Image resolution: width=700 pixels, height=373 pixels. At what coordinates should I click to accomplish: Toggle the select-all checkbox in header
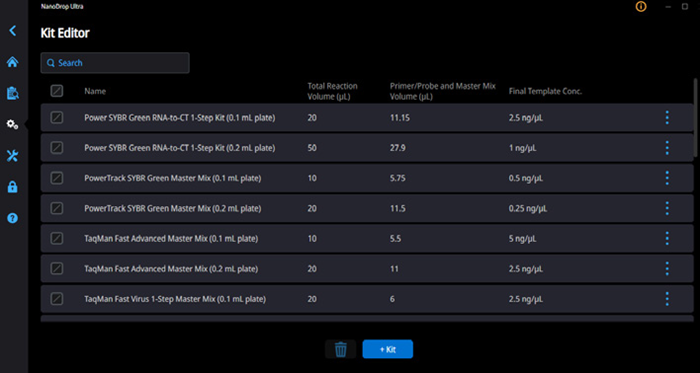[x=57, y=91]
